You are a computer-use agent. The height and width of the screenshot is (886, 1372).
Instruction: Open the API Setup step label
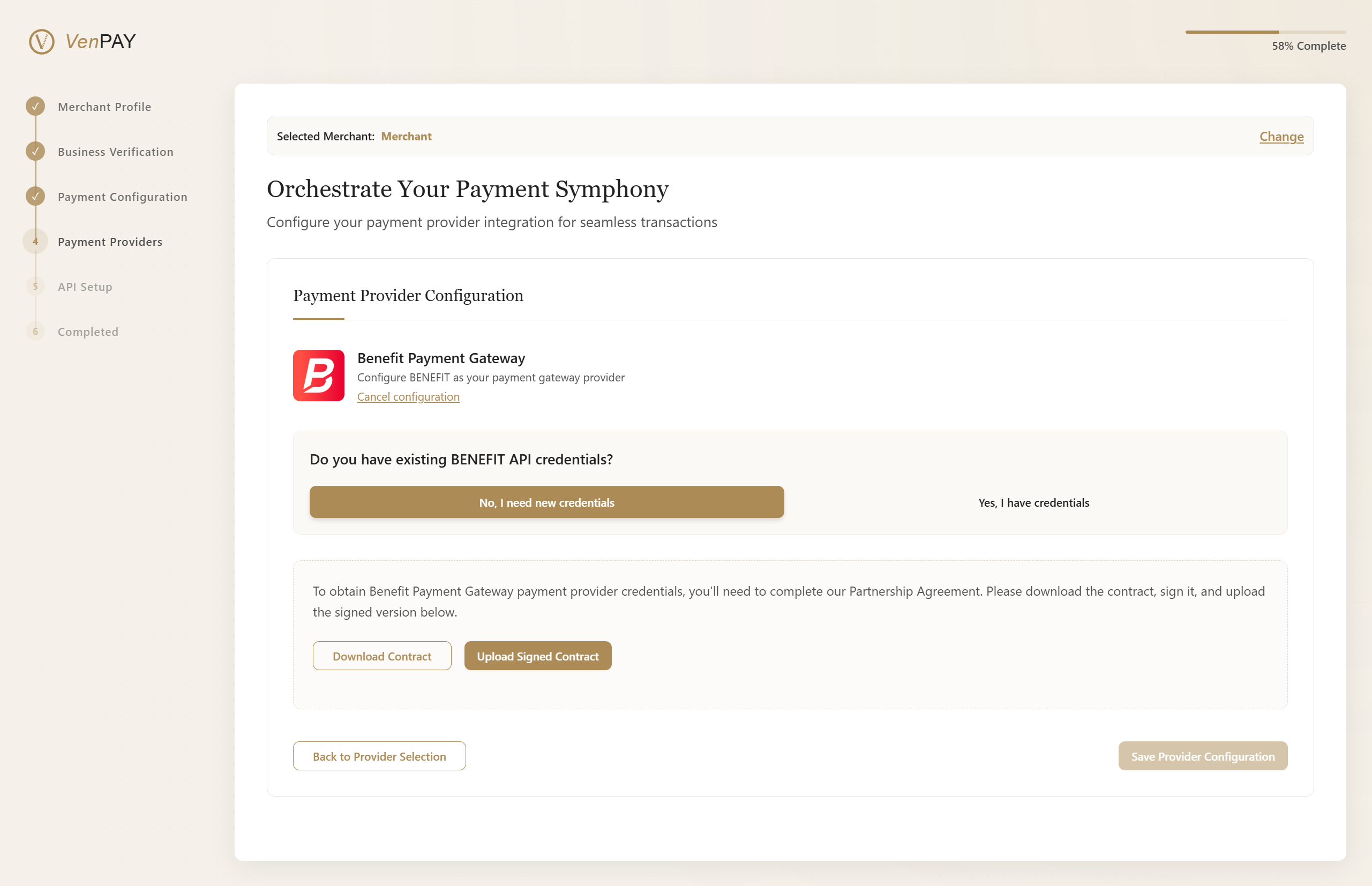85,287
